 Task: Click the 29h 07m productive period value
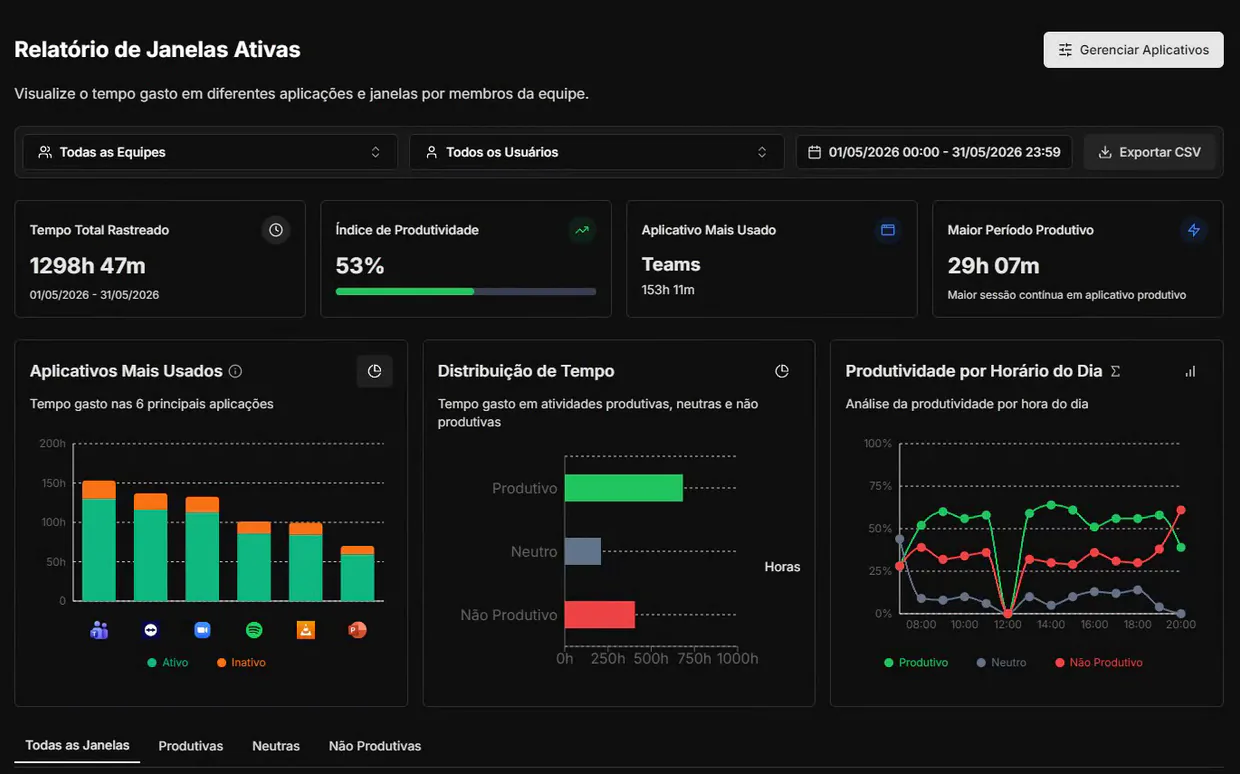[994, 266]
